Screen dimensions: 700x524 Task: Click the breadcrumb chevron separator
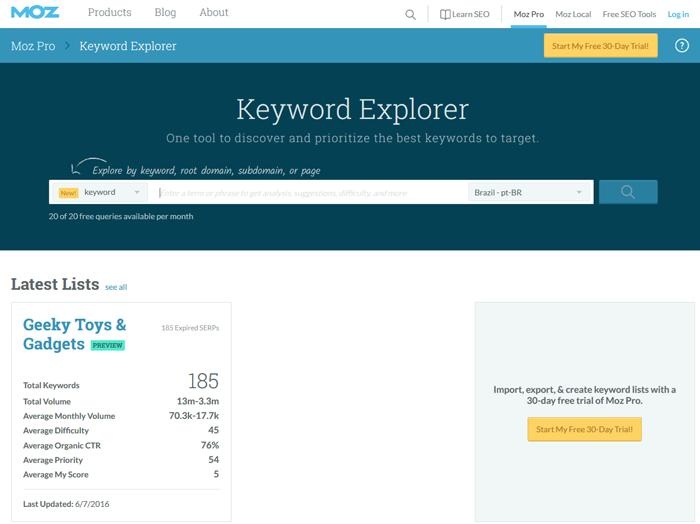tap(67, 46)
